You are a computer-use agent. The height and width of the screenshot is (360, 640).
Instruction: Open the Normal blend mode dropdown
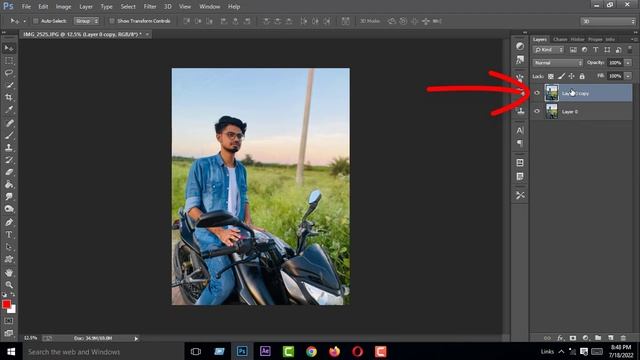[x=558, y=63]
